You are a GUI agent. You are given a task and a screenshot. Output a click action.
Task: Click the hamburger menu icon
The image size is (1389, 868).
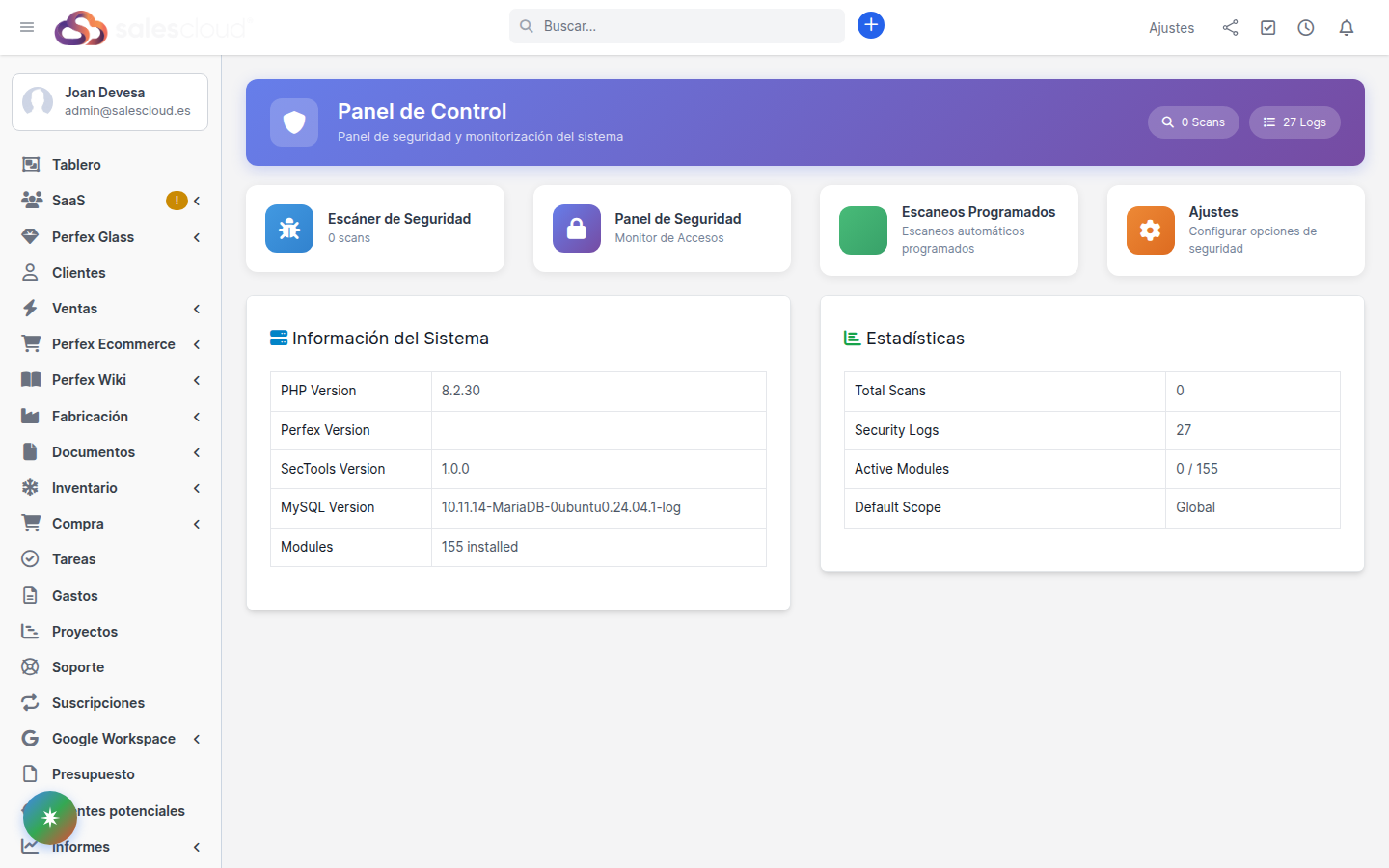coord(27,27)
